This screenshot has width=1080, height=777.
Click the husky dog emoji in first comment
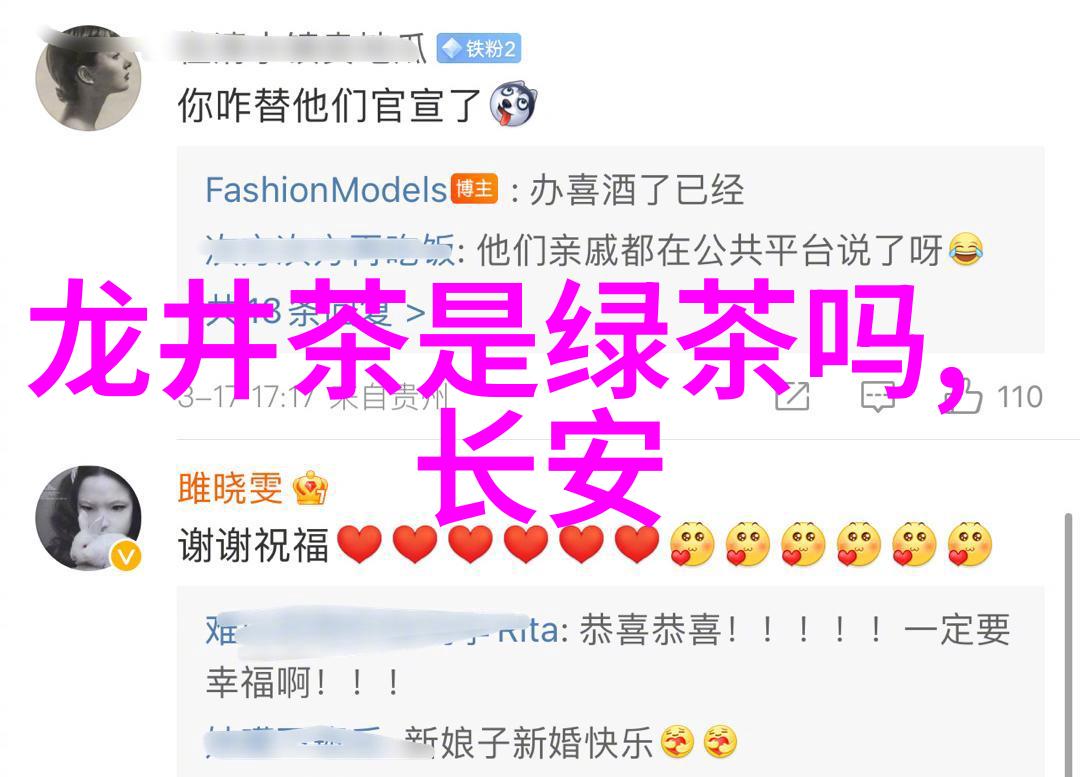click(x=512, y=105)
